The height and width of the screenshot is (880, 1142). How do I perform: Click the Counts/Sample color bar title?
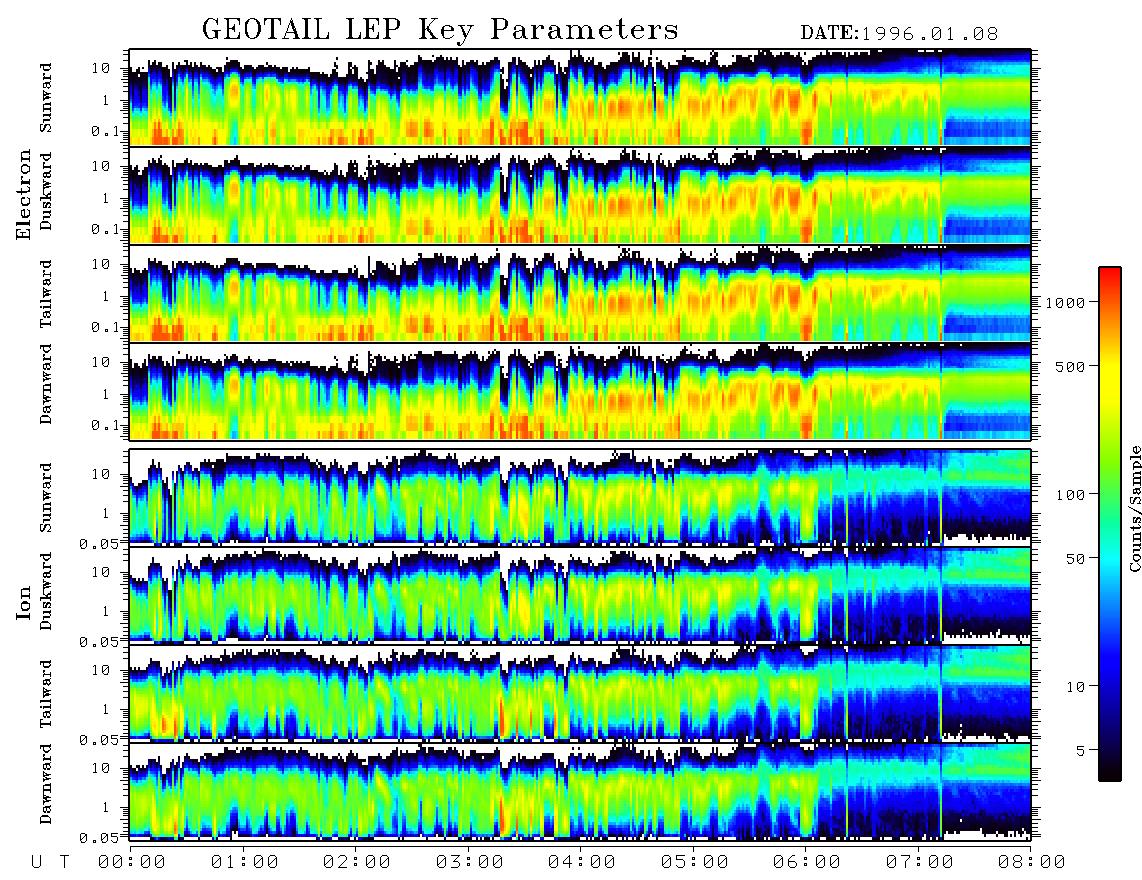click(x=1135, y=509)
